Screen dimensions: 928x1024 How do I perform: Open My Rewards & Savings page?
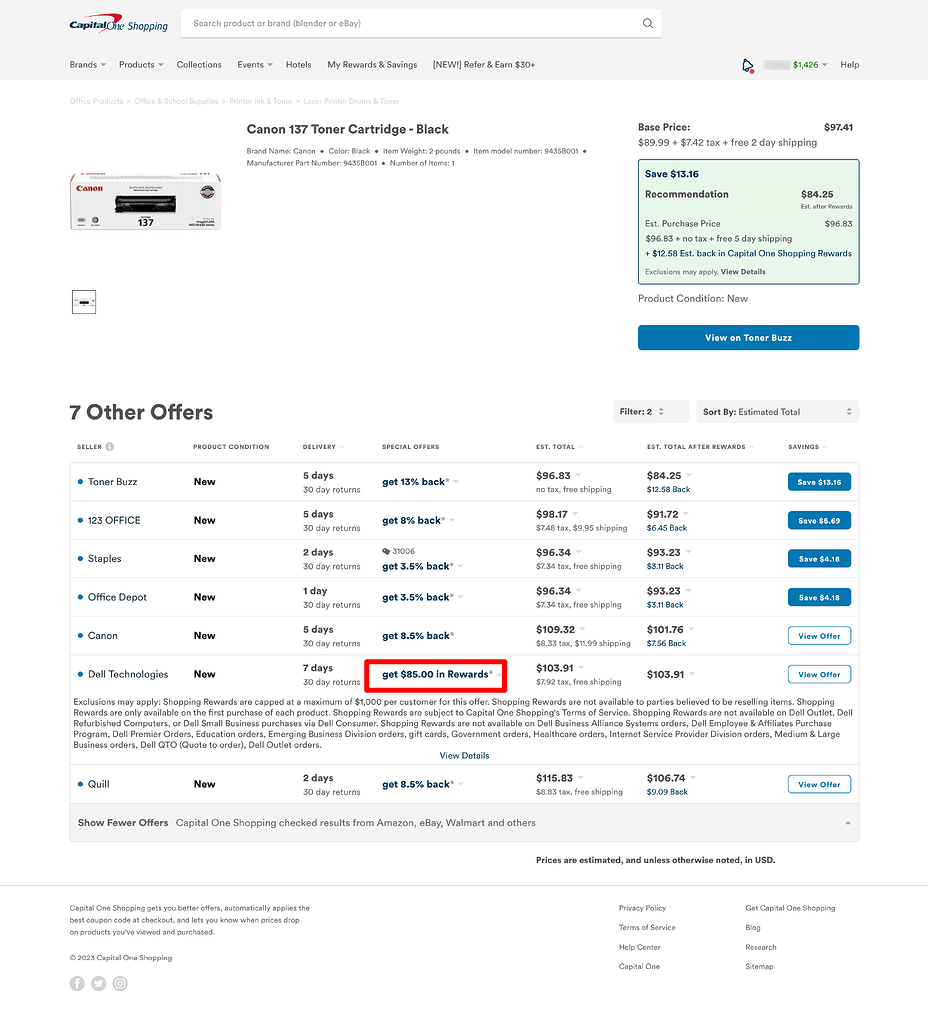pos(372,65)
